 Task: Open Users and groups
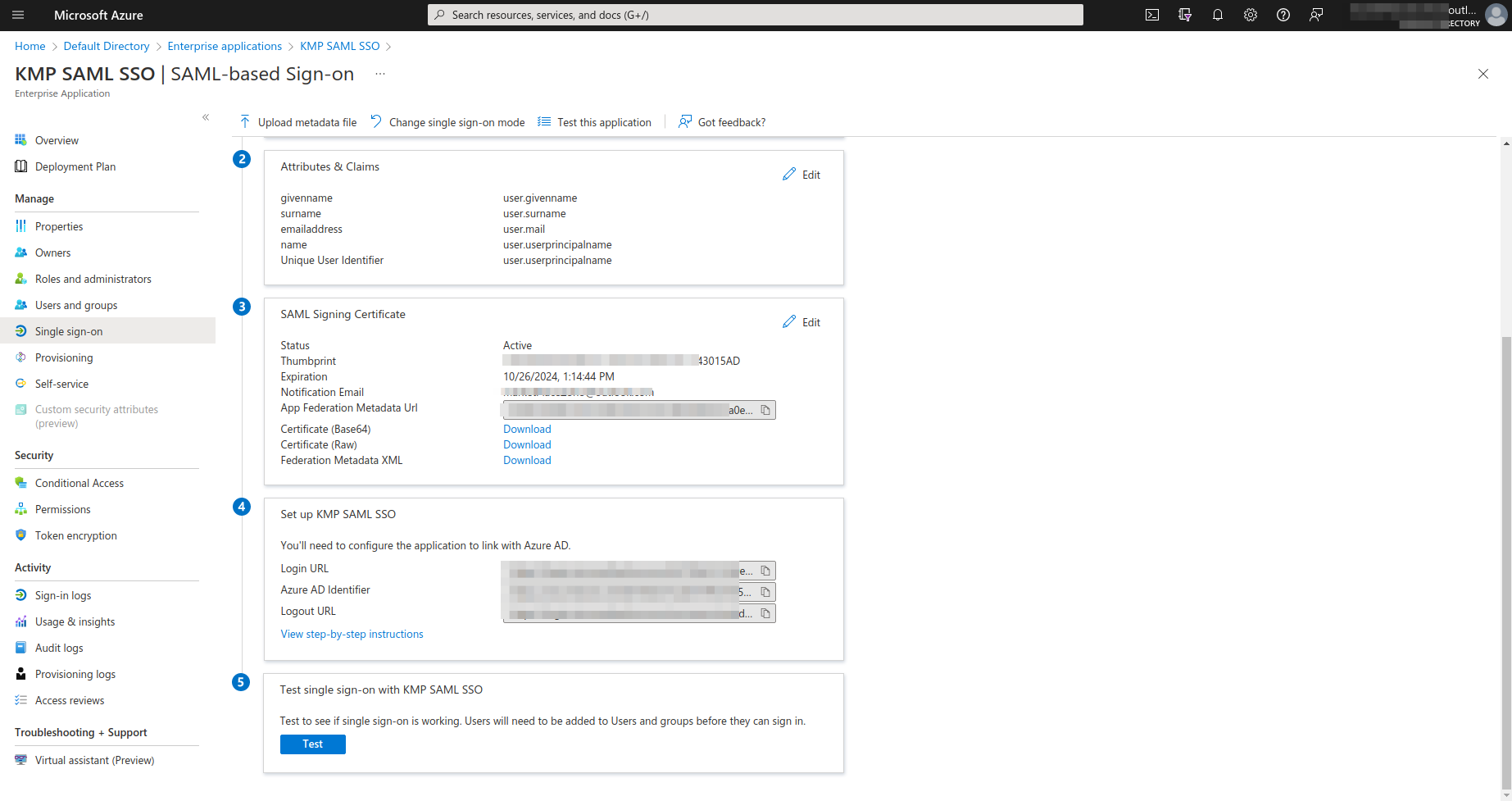[76, 305]
